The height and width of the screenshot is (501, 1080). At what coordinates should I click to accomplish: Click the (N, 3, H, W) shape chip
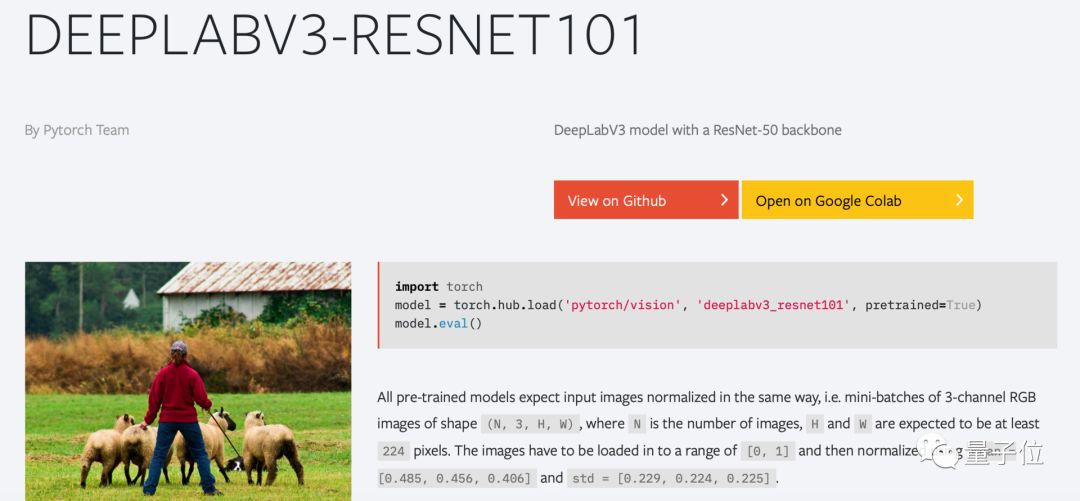(529, 424)
